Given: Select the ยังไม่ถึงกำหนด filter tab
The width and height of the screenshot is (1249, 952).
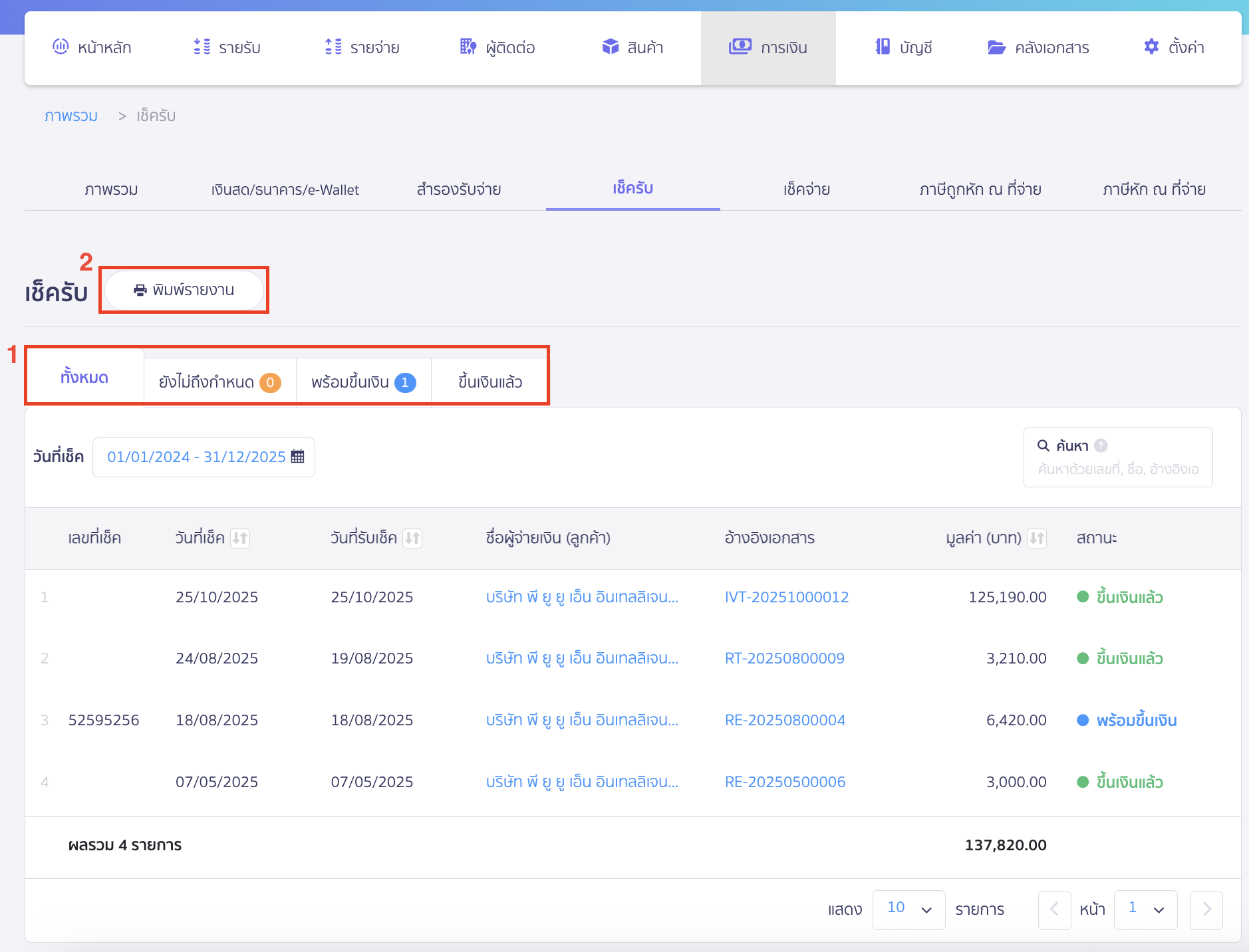Looking at the screenshot, I should click(219, 382).
